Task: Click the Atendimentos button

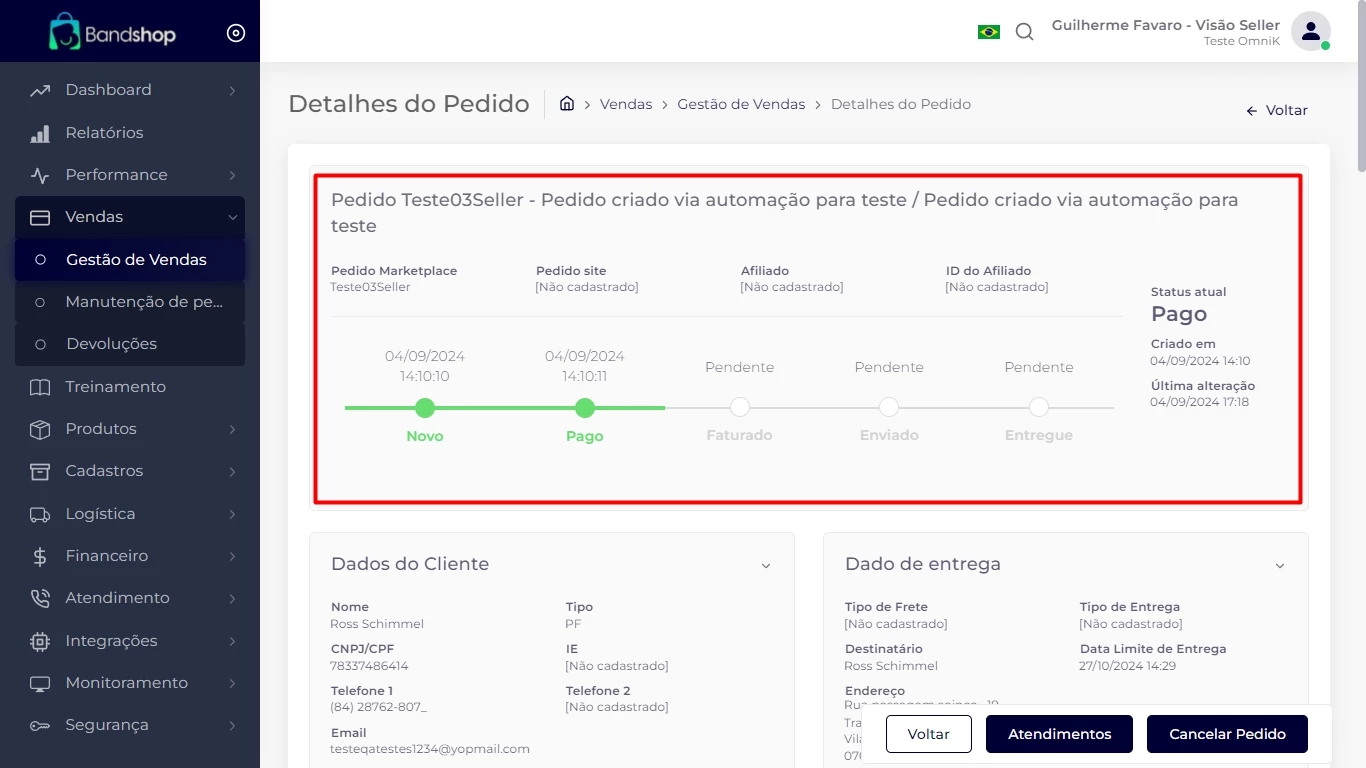Action: (x=1059, y=734)
